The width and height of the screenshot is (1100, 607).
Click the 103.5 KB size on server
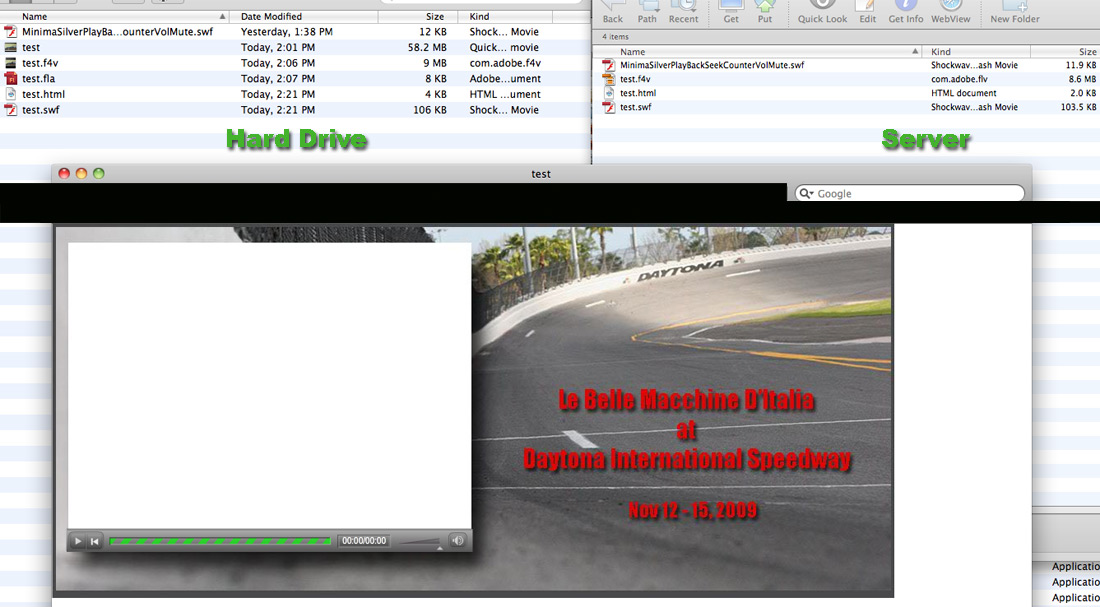click(x=1080, y=107)
